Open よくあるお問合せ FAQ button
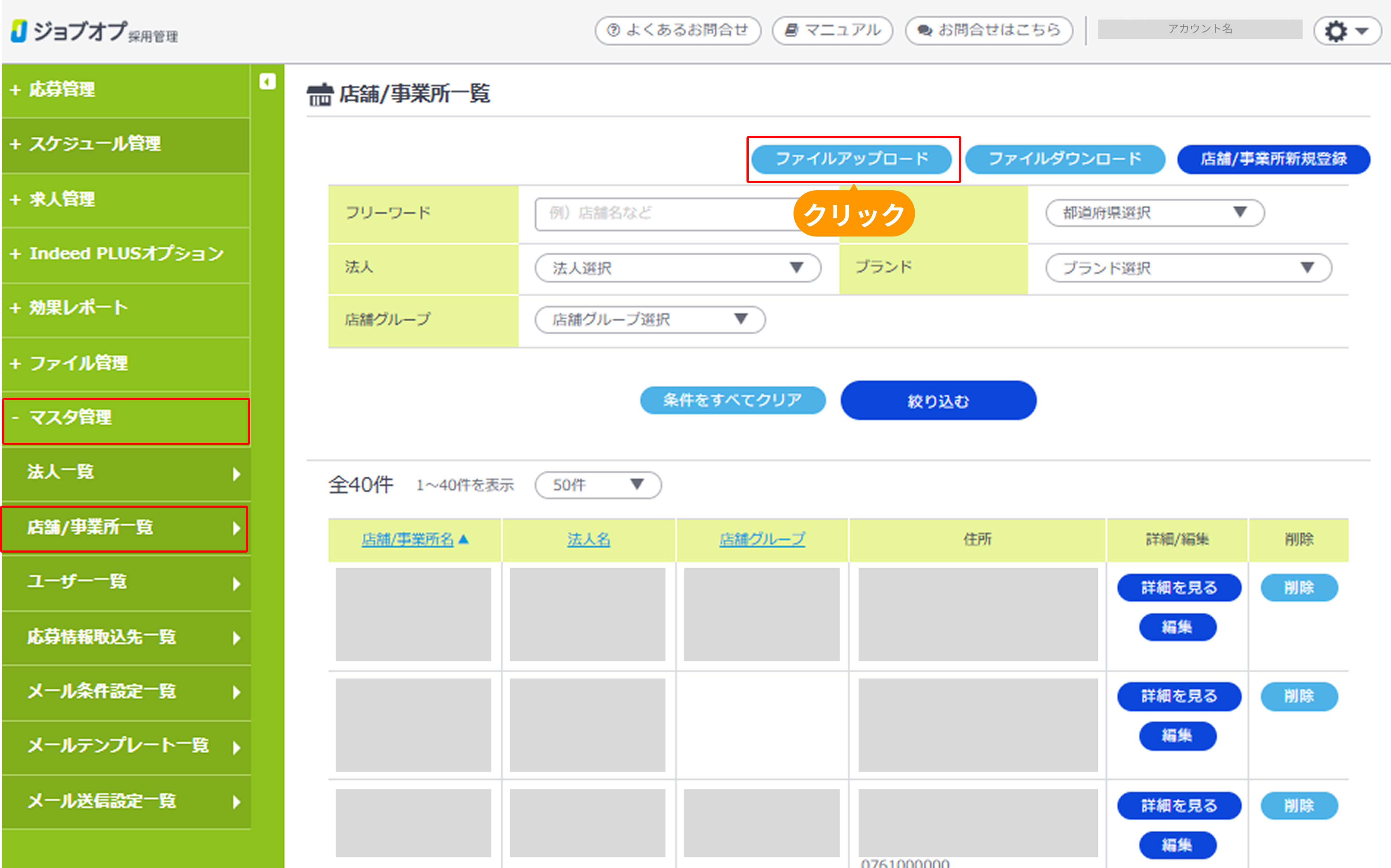1391x868 pixels. tap(677, 30)
